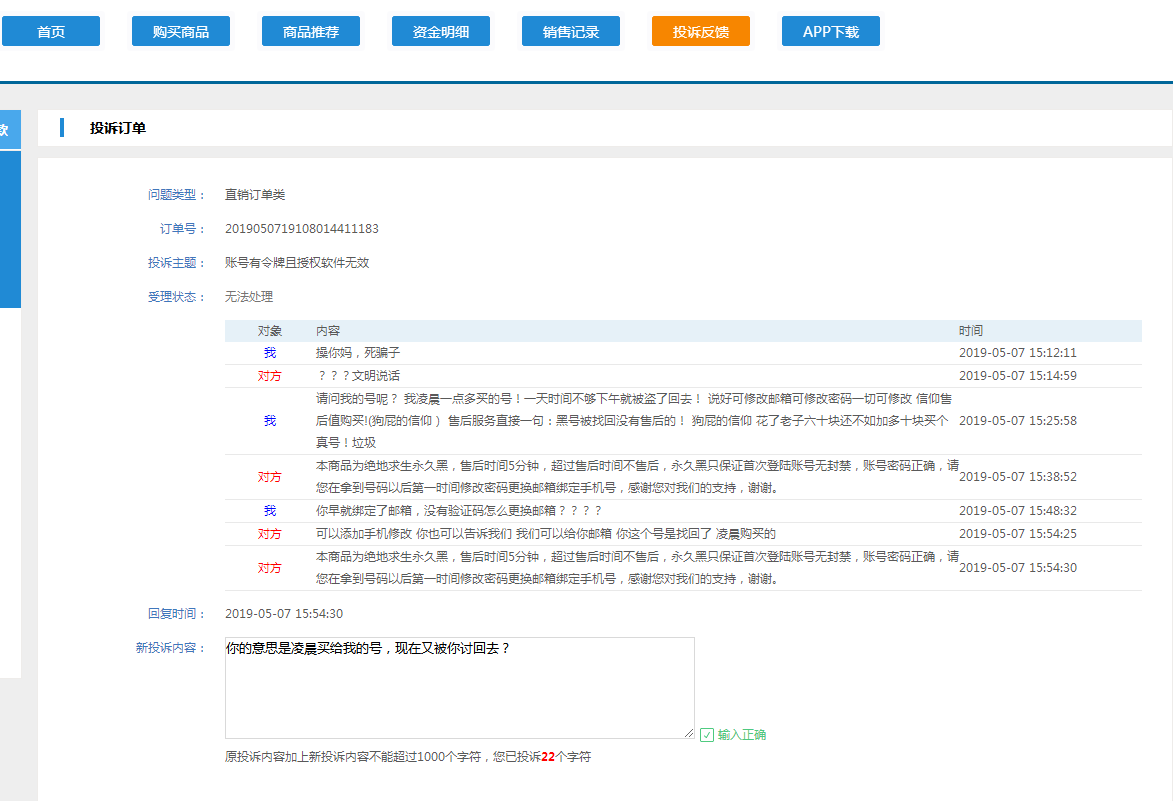Open the 销售记录 navigation tab
1173x801 pixels.
(x=571, y=31)
